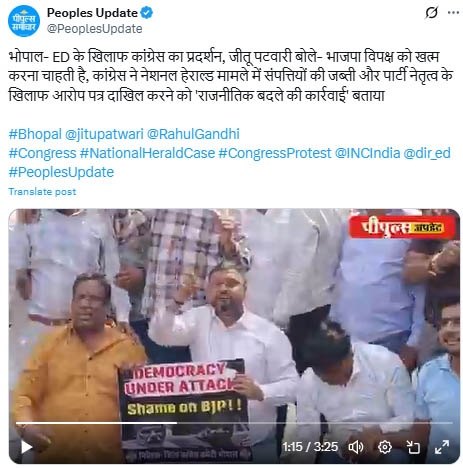Expand video to fullscreen
Screen dimensions: 463x468
coord(442,447)
